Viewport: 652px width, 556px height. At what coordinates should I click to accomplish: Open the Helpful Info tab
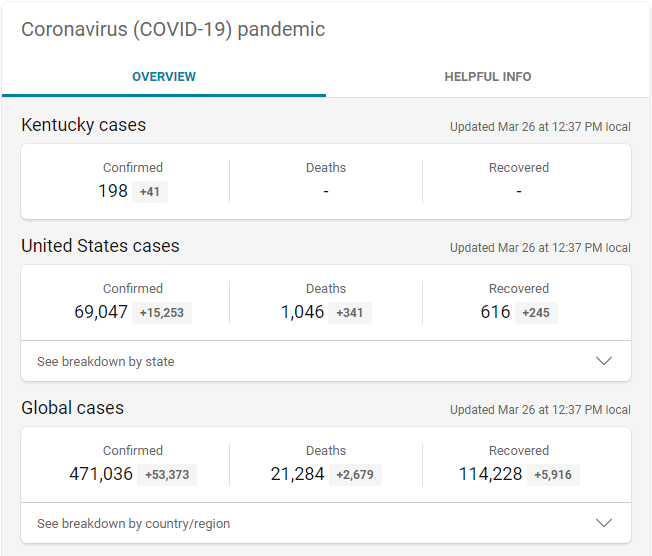(488, 77)
